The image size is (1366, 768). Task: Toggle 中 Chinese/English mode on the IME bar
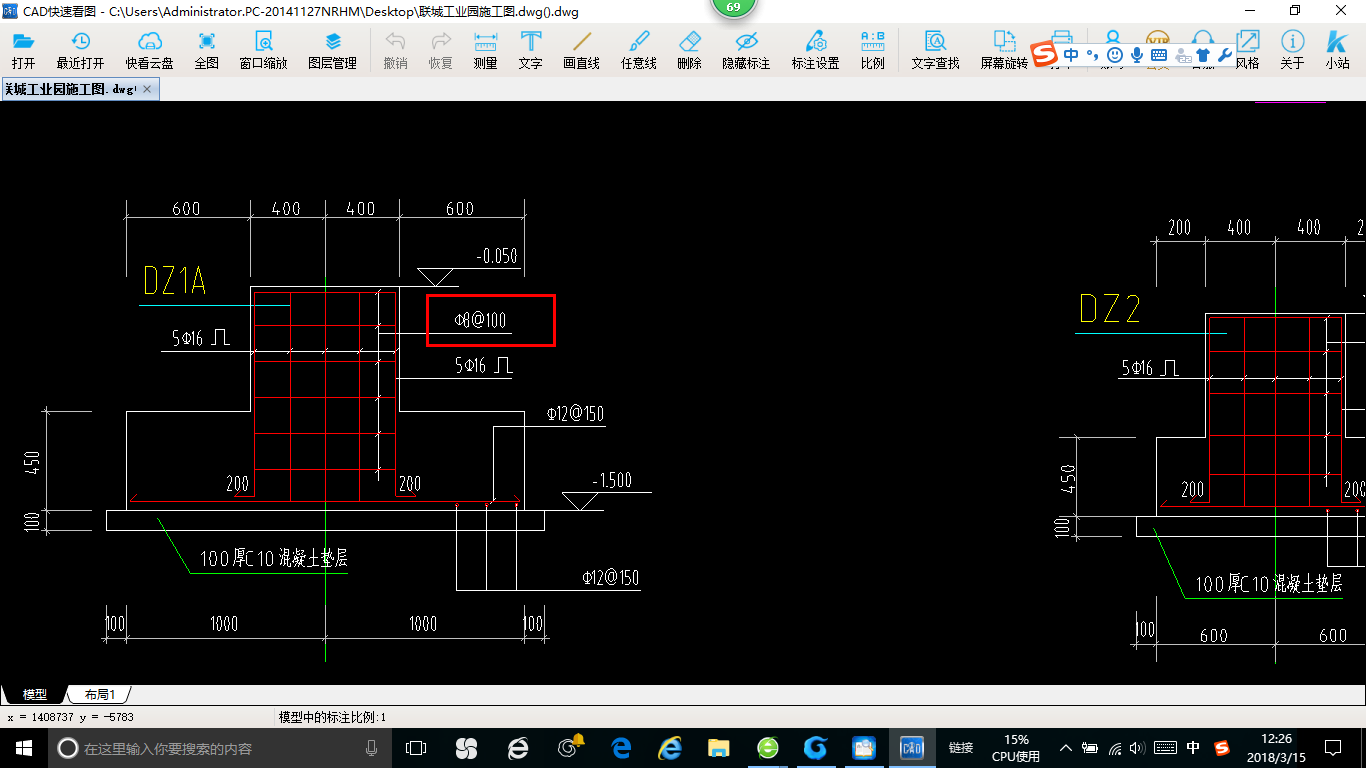[1071, 54]
